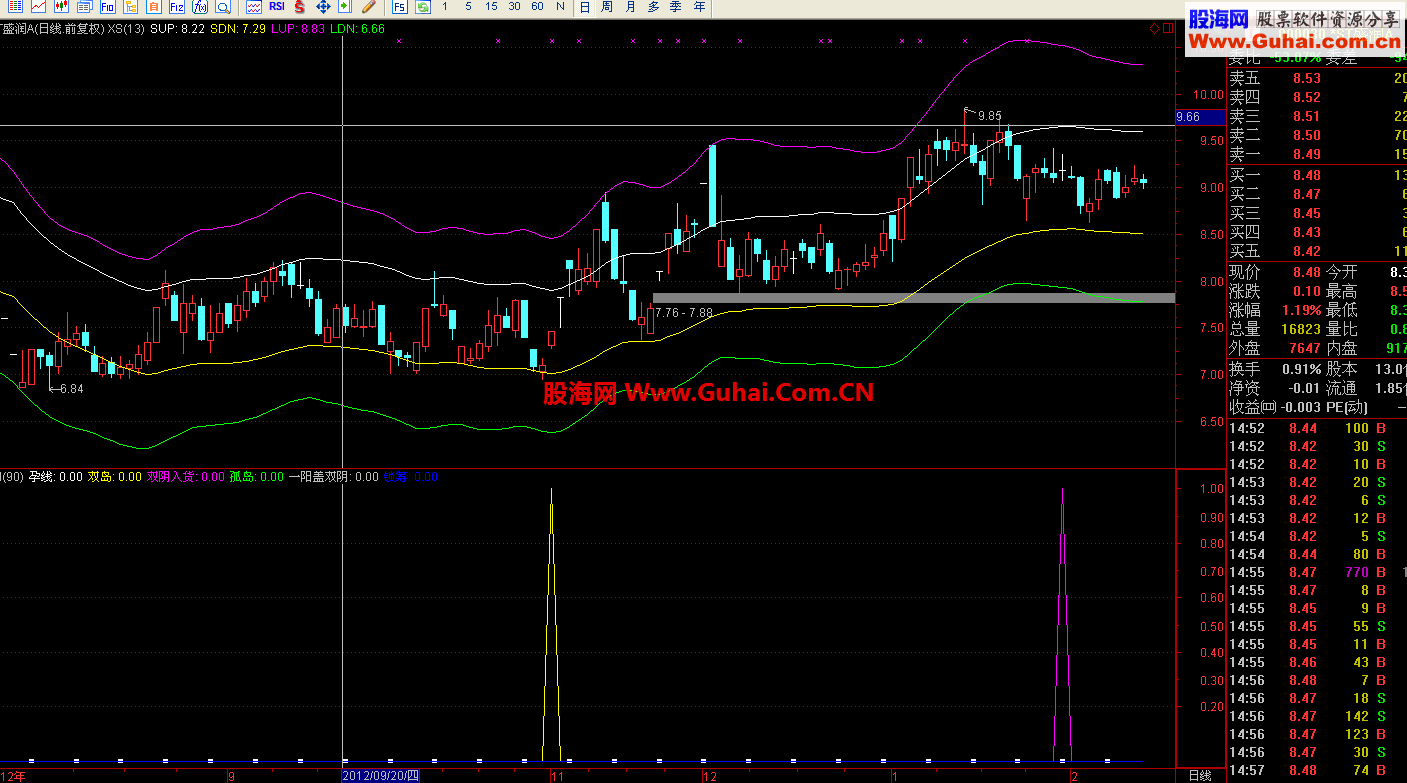Select the 5-minute period
Image resolution: width=1407 pixels, height=783 pixels.
click(468, 7)
